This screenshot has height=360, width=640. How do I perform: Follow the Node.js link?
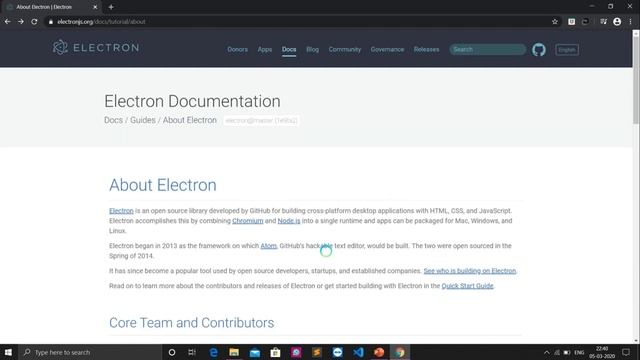tap(289, 221)
